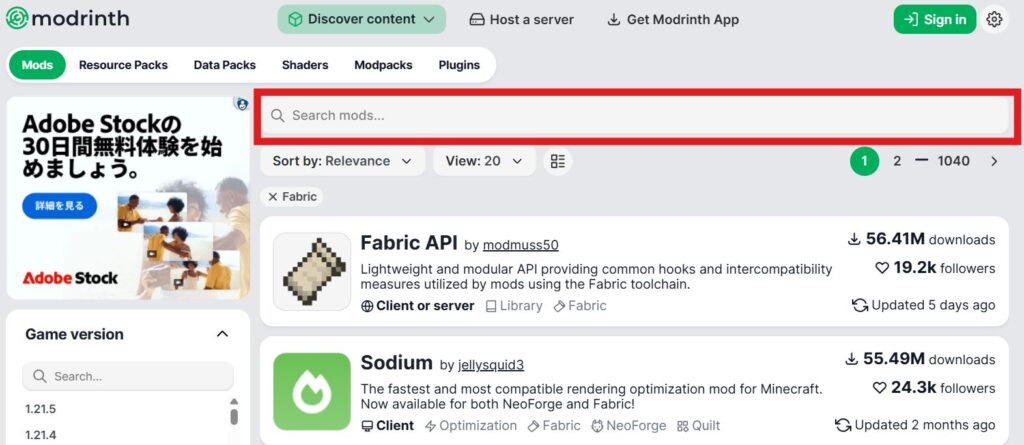Collapse the Game version section
Viewport: 1024px width, 445px height.
point(222,334)
